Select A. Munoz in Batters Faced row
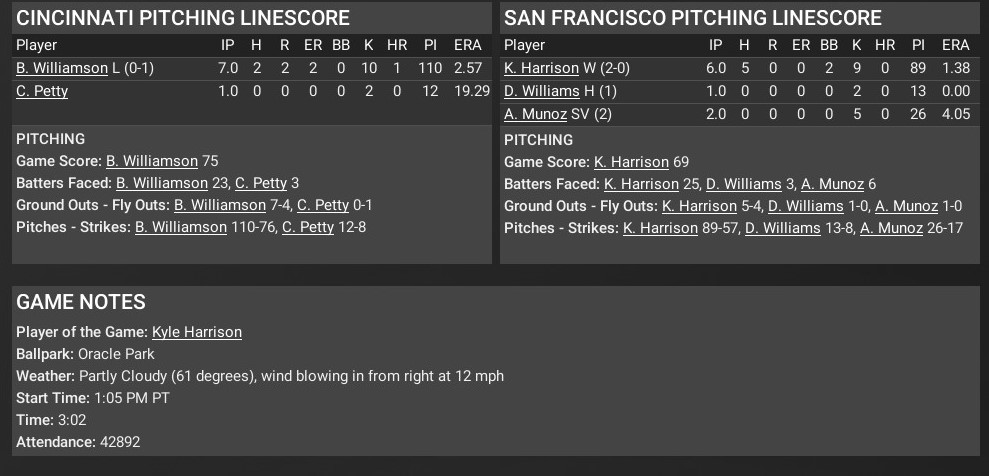The width and height of the screenshot is (989, 476). 835,183
